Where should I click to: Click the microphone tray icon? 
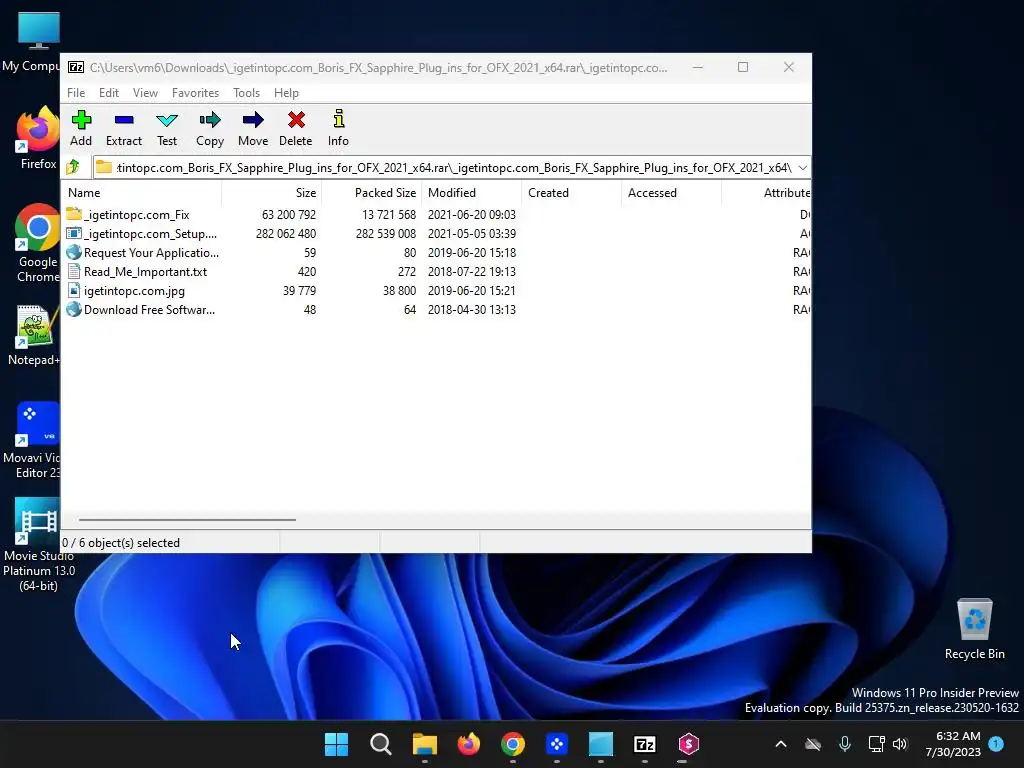844,744
